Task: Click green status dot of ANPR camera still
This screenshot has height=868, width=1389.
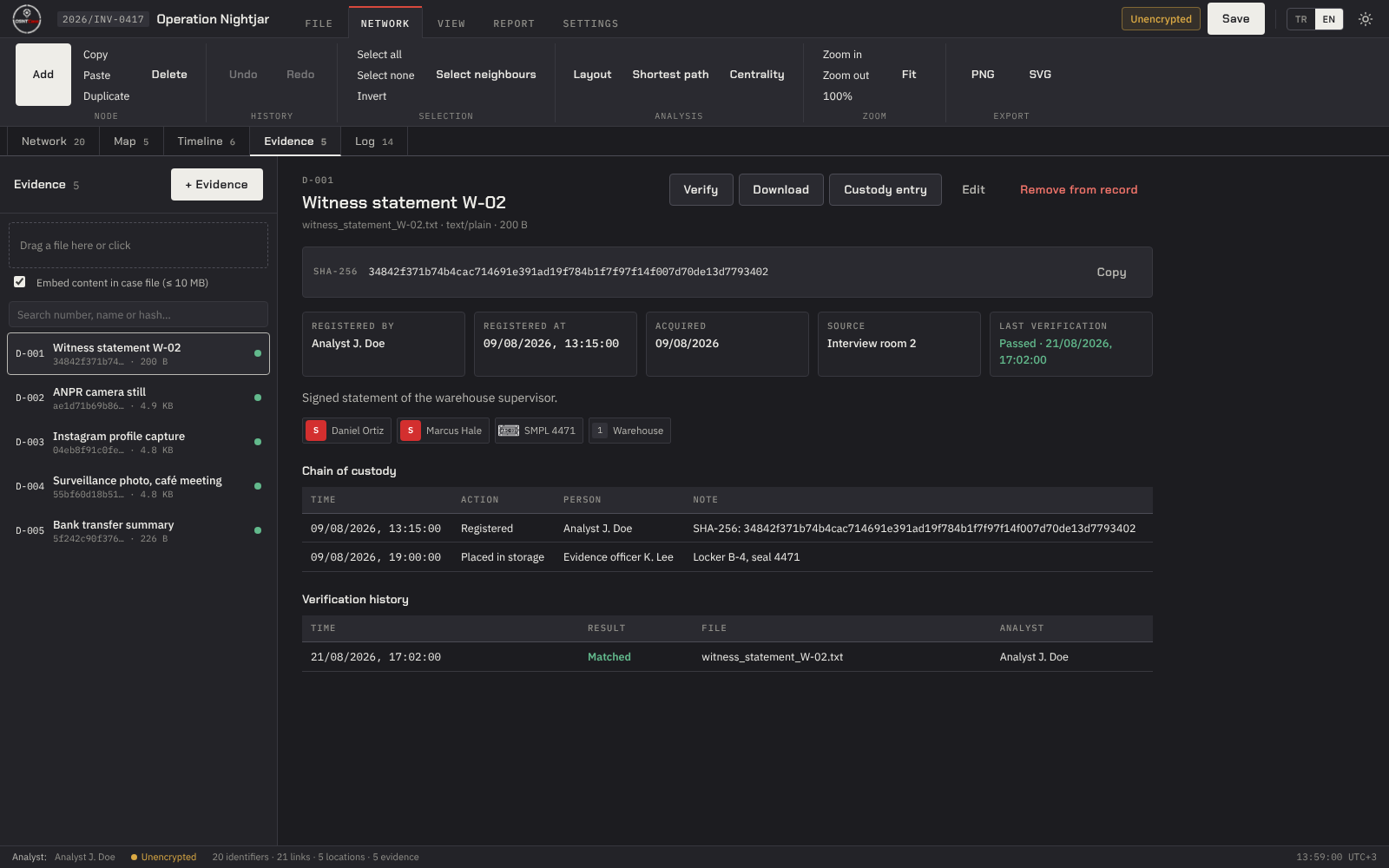Action: [258, 398]
